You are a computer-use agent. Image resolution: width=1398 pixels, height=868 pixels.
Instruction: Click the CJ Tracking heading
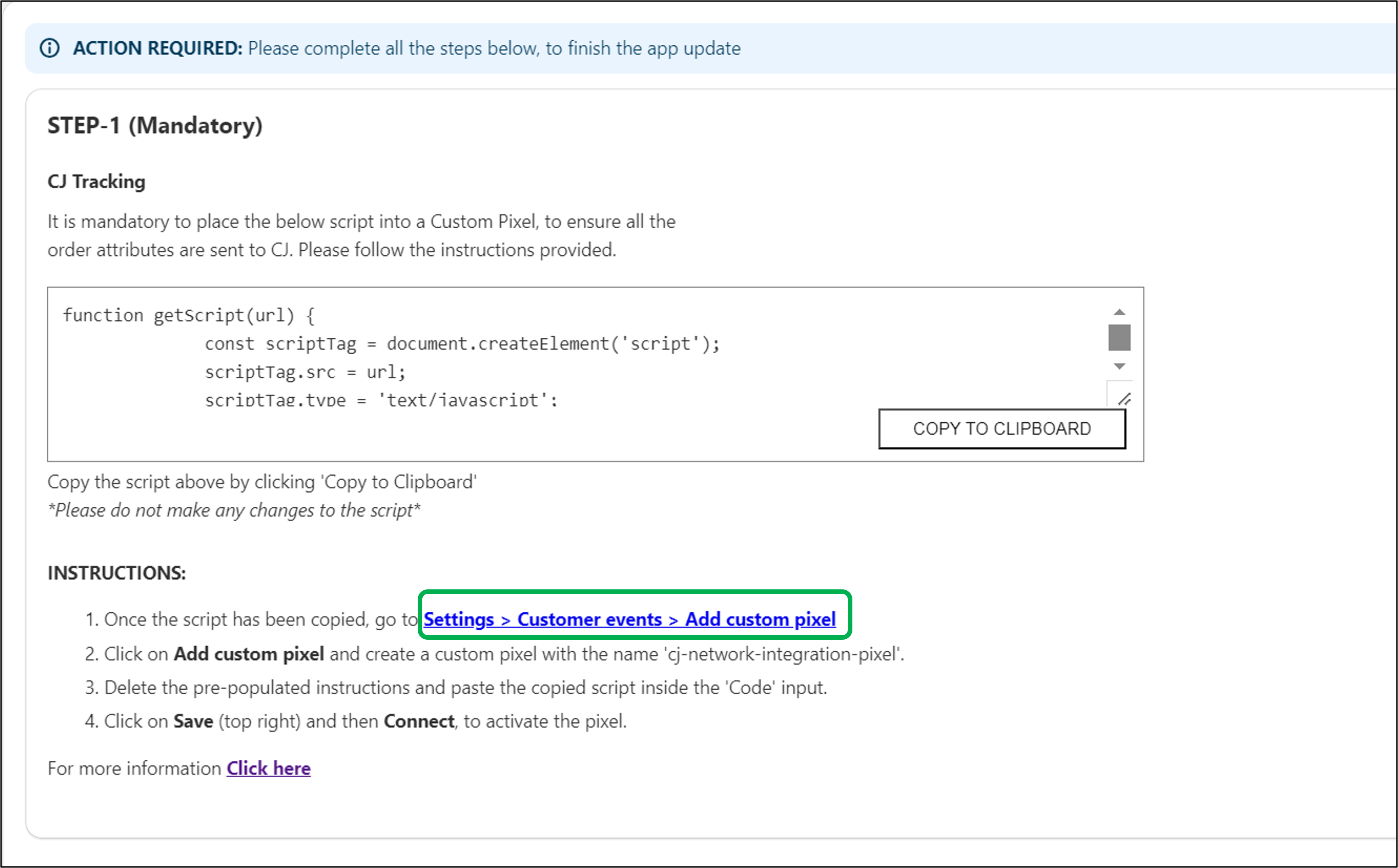coord(96,181)
